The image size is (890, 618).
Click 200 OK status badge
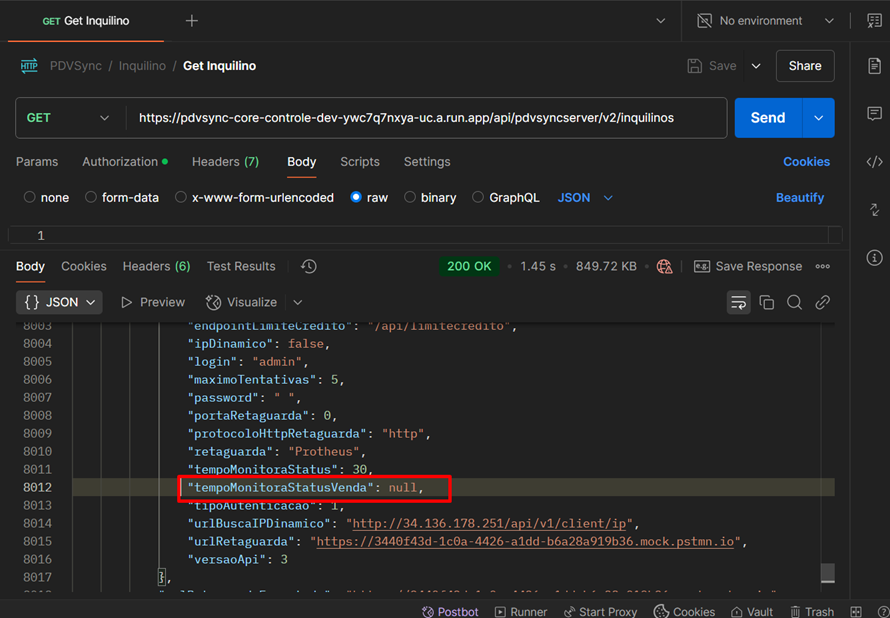coord(469,266)
